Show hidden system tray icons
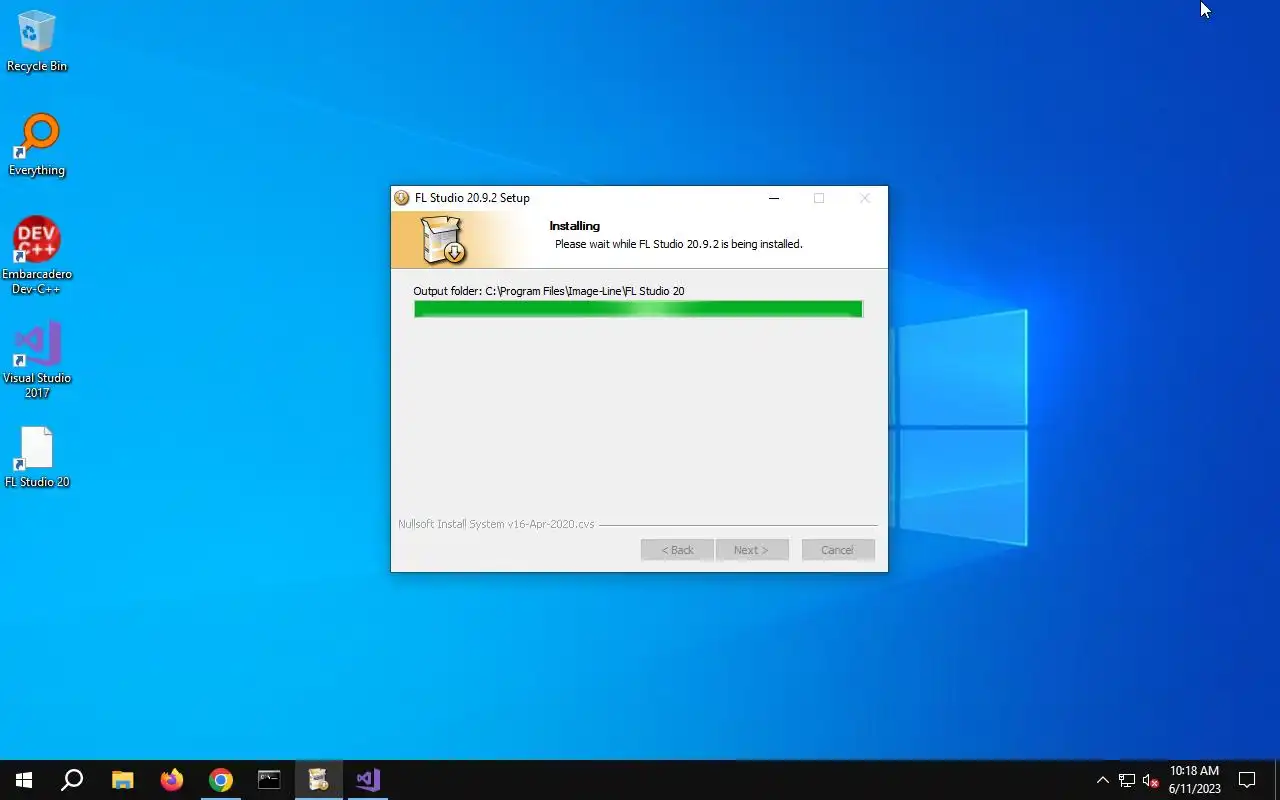The height and width of the screenshot is (800, 1280). 1102,780
